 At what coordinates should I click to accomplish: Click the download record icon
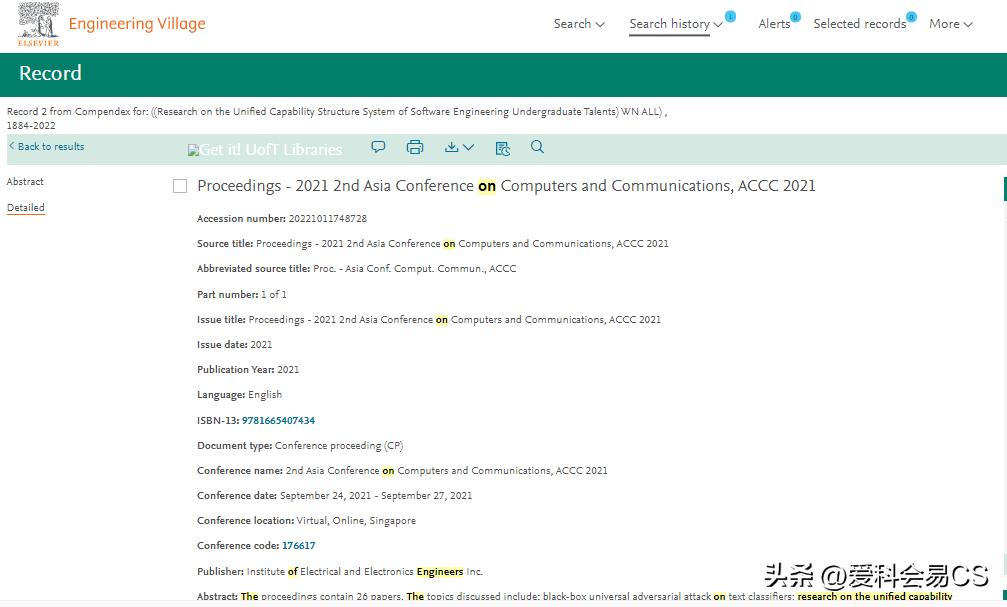point(459,147)
